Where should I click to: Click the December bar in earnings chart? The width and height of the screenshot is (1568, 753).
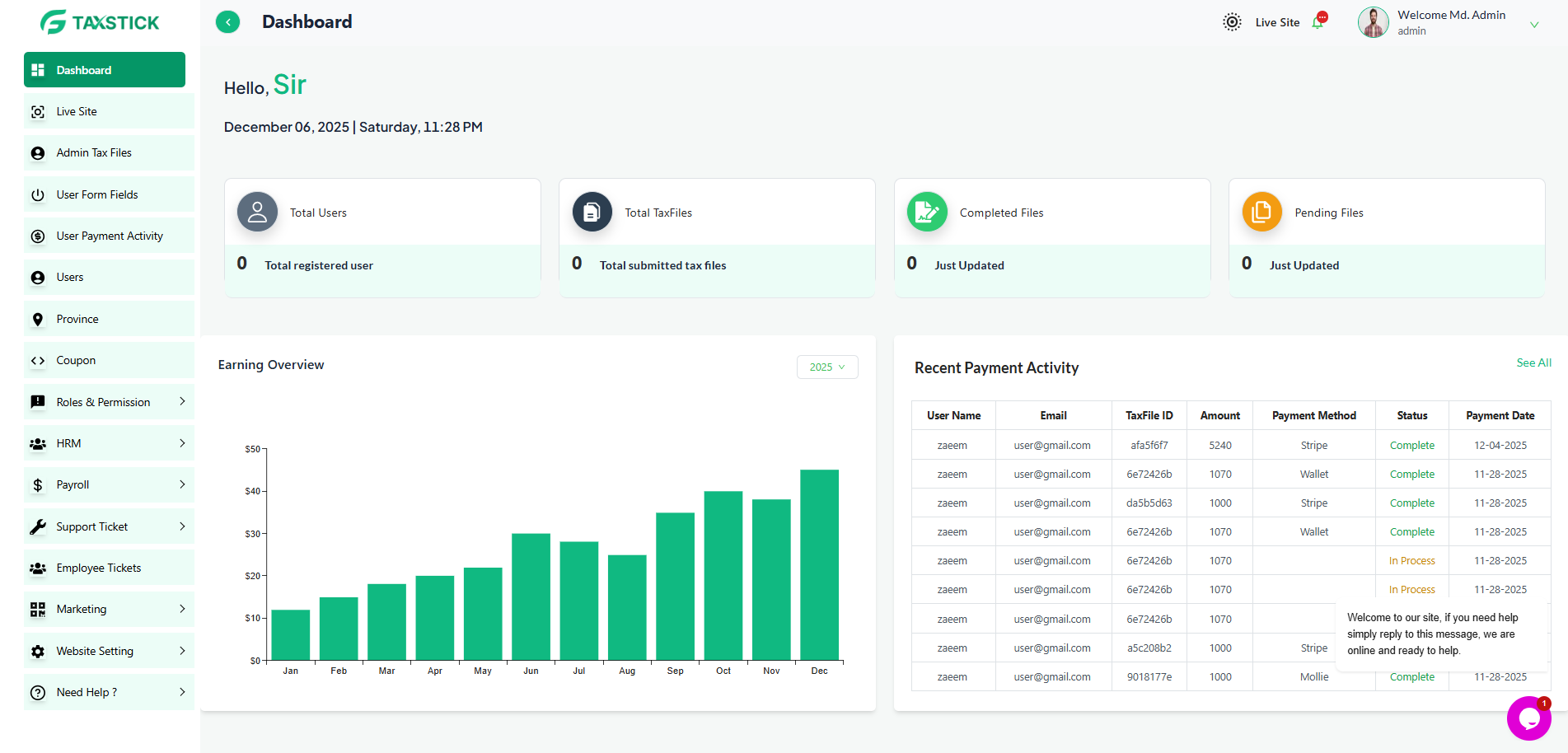(819, 565)
